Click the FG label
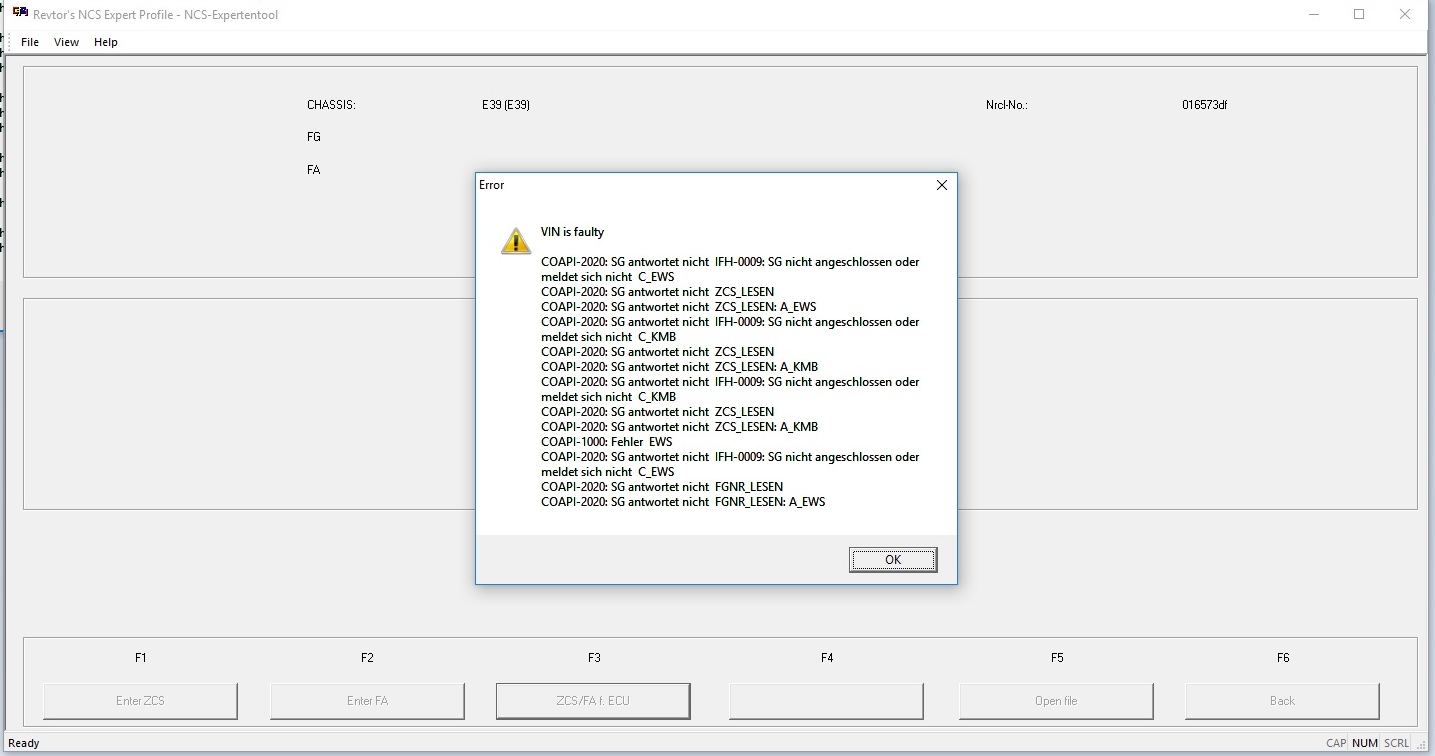 314,137
